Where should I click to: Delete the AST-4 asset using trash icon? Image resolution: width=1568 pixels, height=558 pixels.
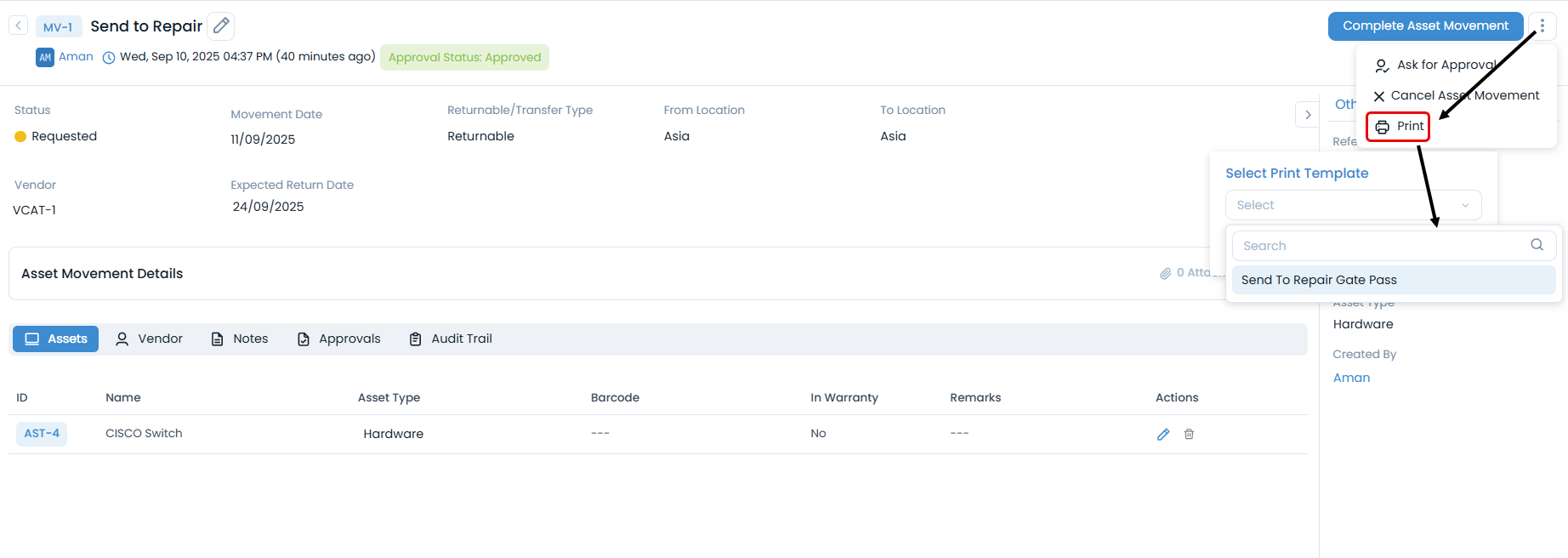tap(1189, 434)
